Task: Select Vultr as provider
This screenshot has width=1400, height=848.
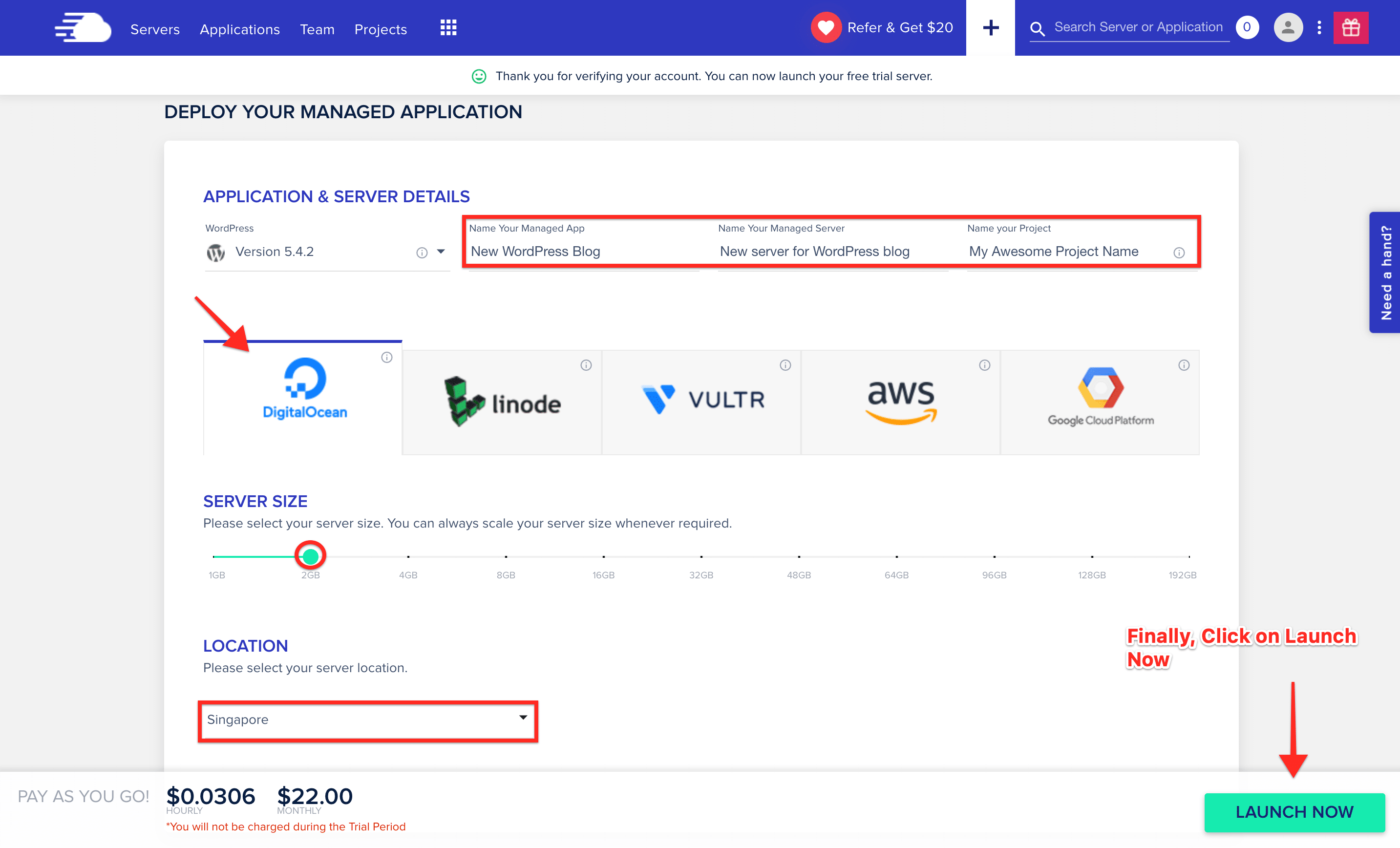Action: (701, 403)
